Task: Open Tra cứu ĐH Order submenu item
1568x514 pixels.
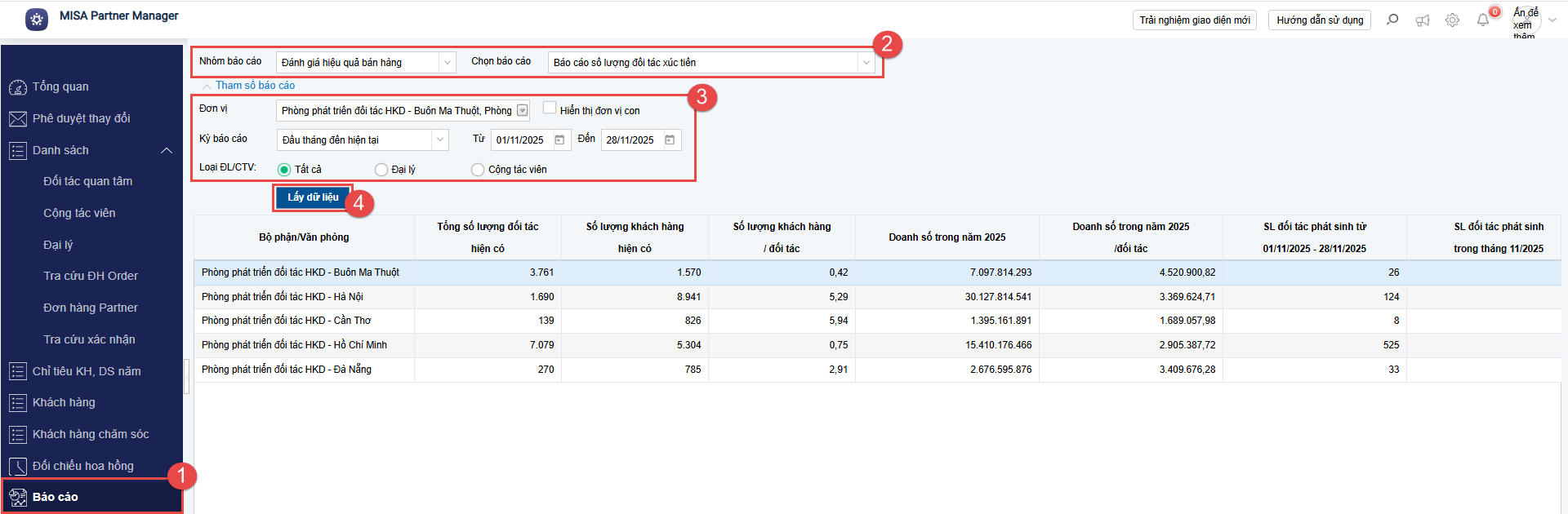Action: click(x=91, y=277)
